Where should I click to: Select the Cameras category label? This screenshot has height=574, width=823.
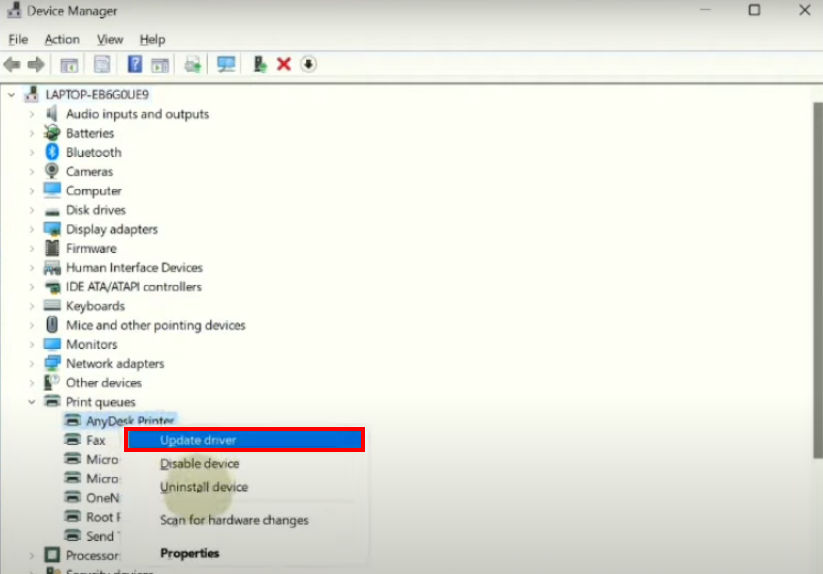click(x=89, y=172)
